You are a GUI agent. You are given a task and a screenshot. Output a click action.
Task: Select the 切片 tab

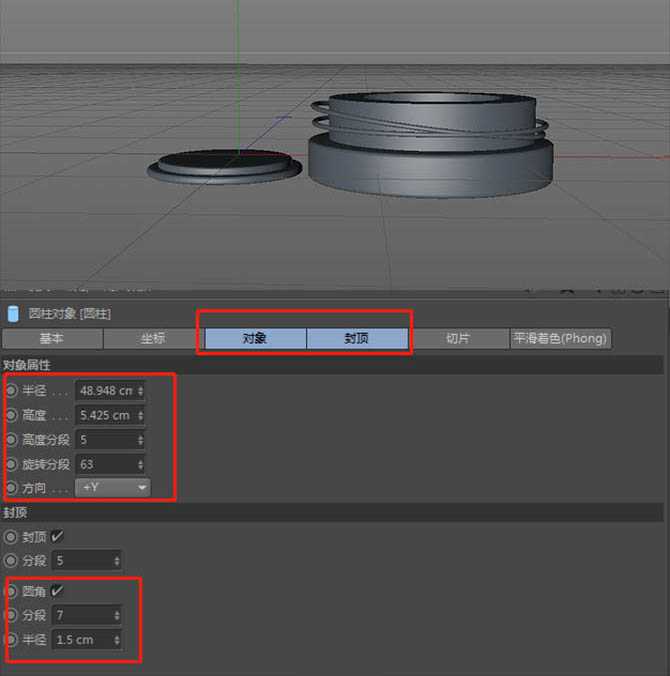458,339
